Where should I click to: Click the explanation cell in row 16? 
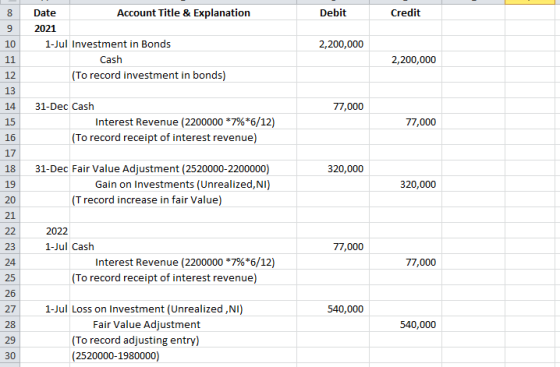tap(183, 137)
